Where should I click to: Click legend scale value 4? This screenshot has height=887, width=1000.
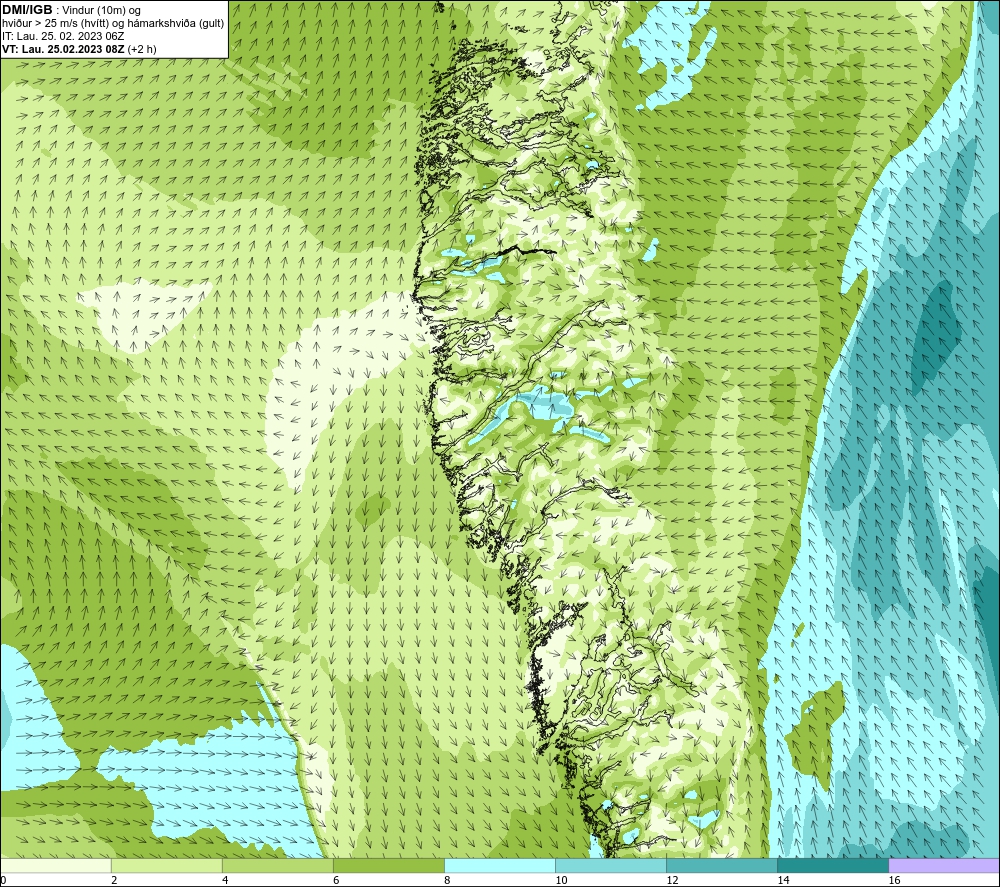225,881
